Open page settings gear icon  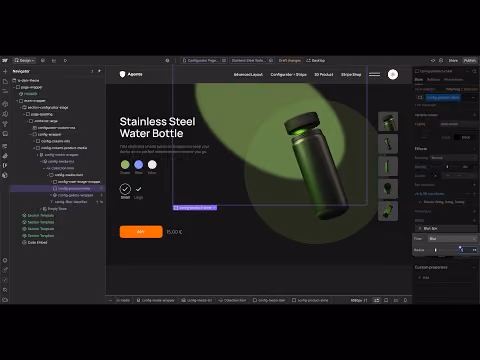click(x=167, y=60)
